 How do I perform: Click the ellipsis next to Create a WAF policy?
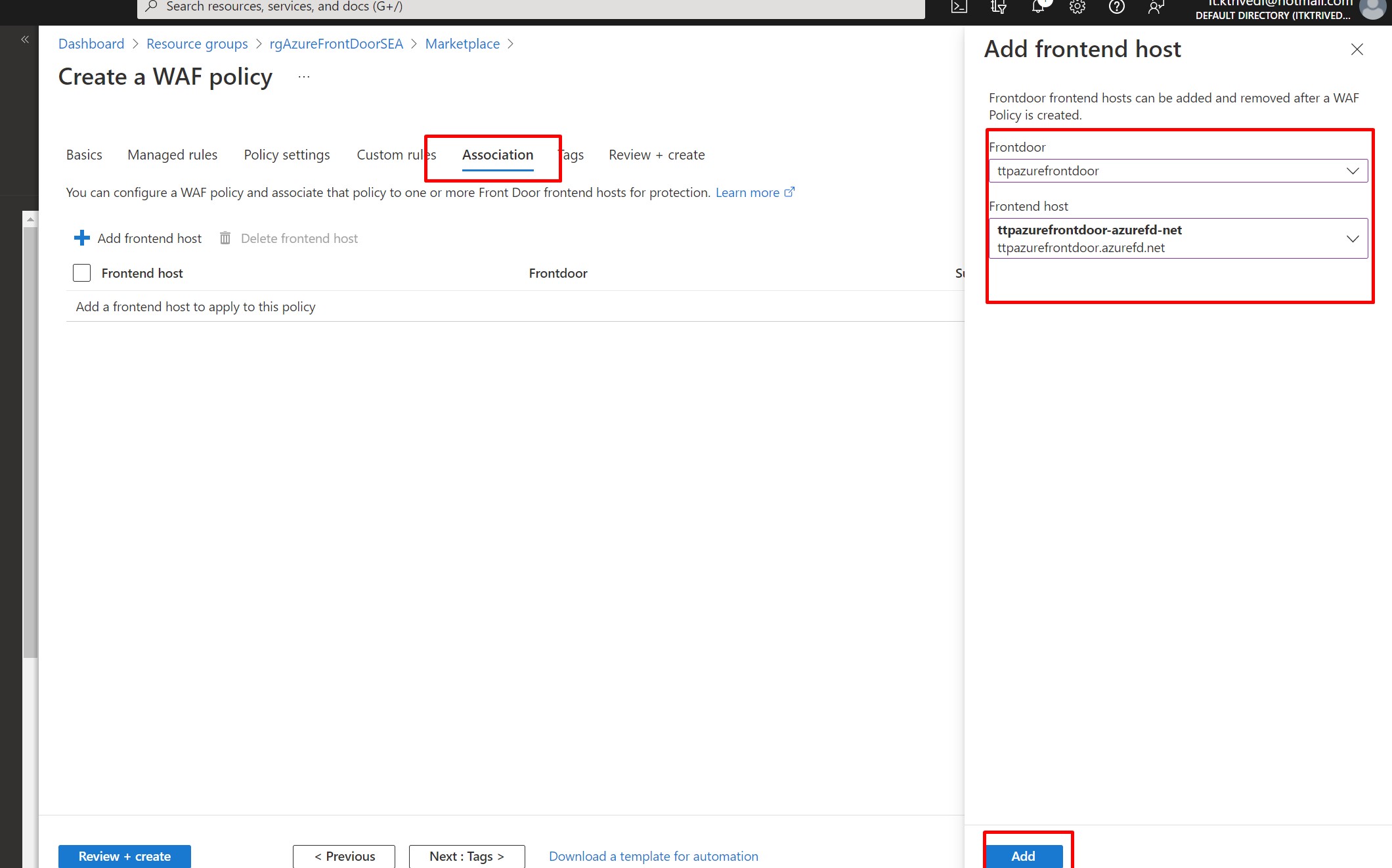point(303,77)
